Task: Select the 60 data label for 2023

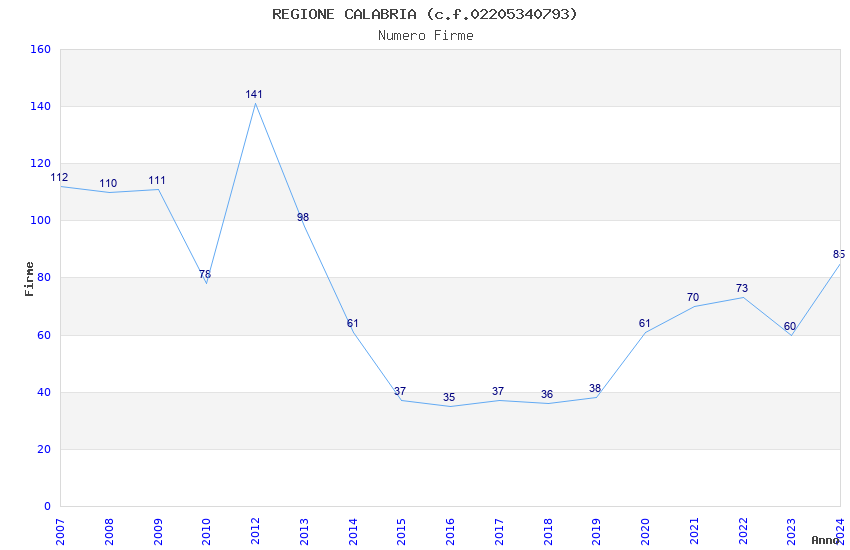Action: pos(790,327)
